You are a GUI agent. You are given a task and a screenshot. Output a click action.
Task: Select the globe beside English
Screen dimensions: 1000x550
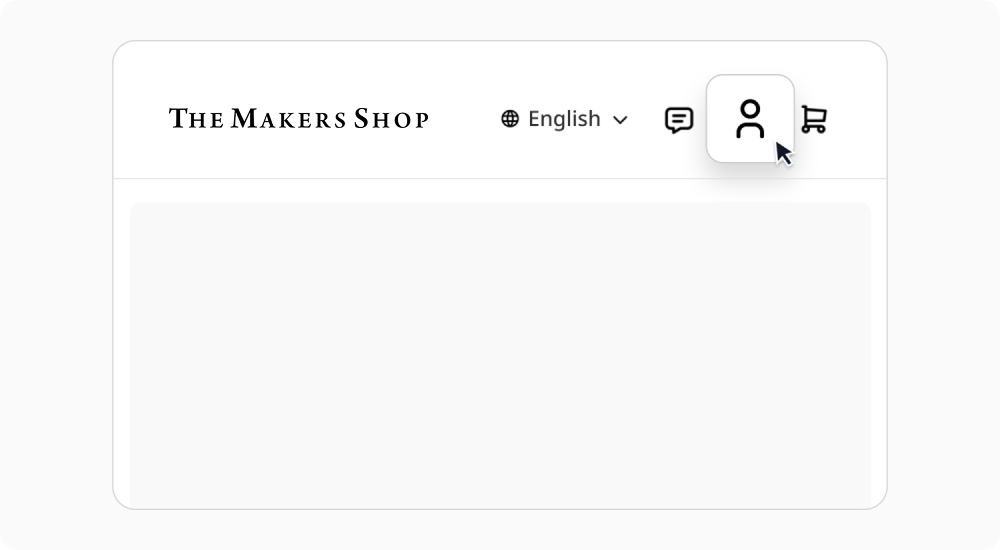pos(510,119)
